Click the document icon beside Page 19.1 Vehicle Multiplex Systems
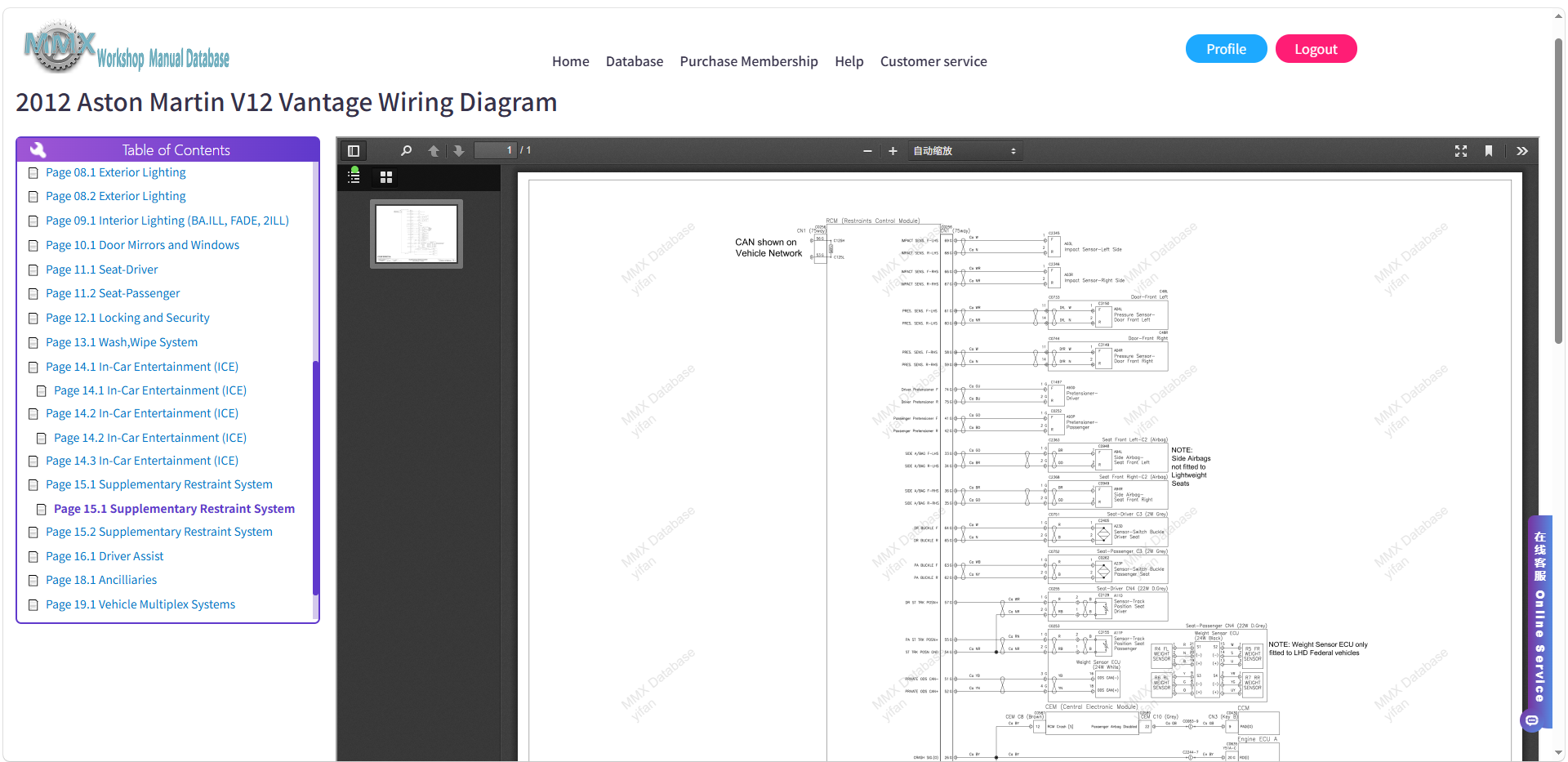1568x762 pixels. (33, 605)
